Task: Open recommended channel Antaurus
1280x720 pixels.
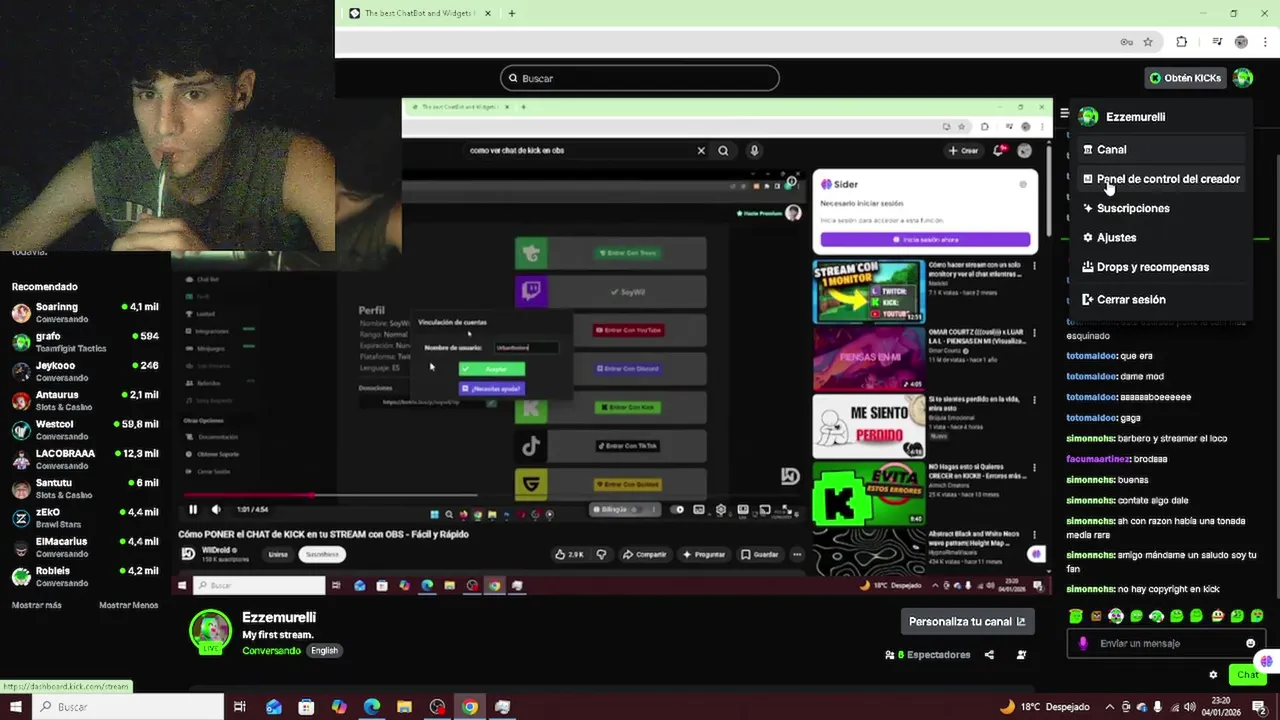Action: point(85,400)
